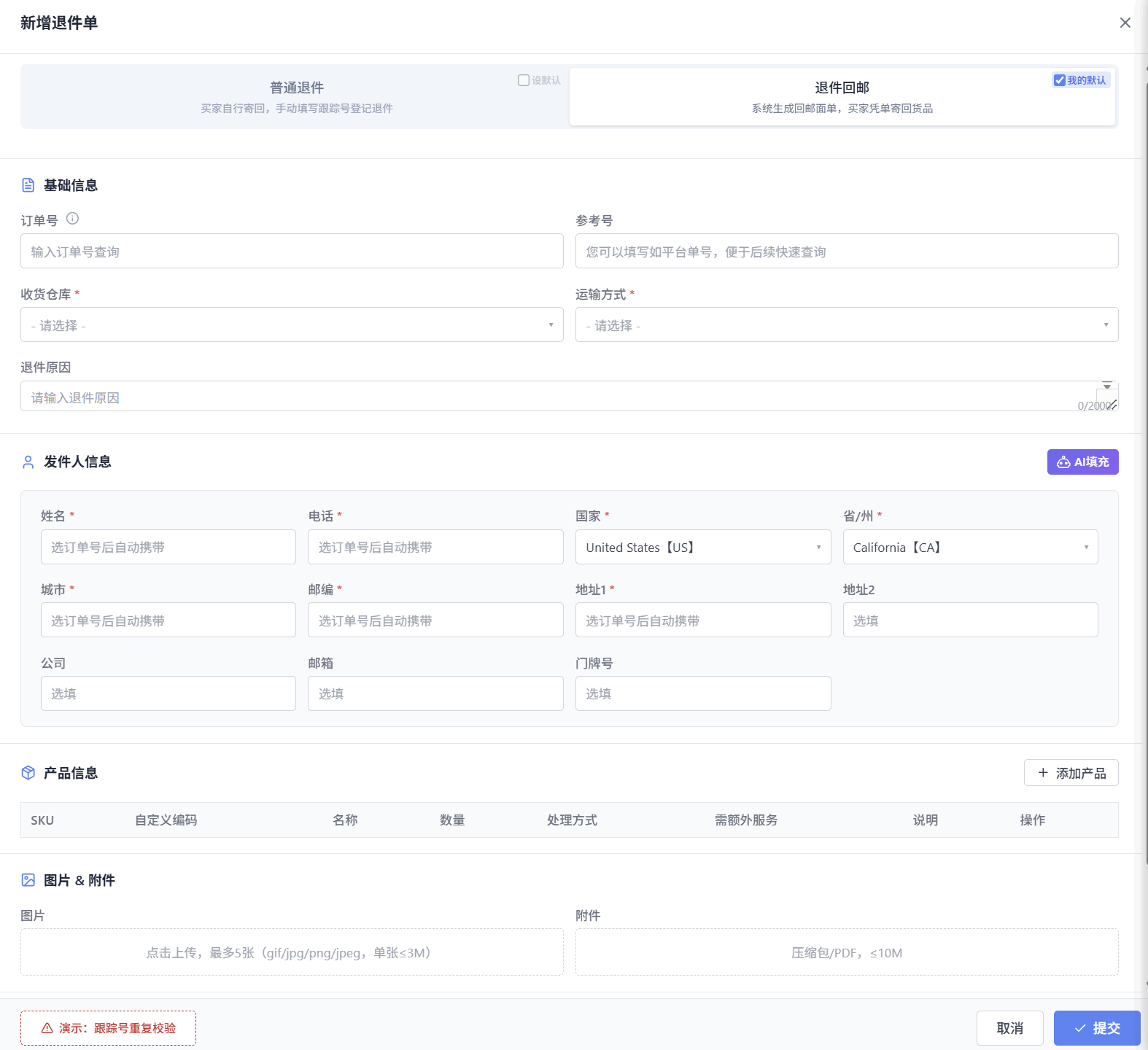Uncheck the 我的默认 checkbox on 退件回邮
Image resolution: width=1148 pixels, height=1050 pixels.
click(x=1060, y=80)
